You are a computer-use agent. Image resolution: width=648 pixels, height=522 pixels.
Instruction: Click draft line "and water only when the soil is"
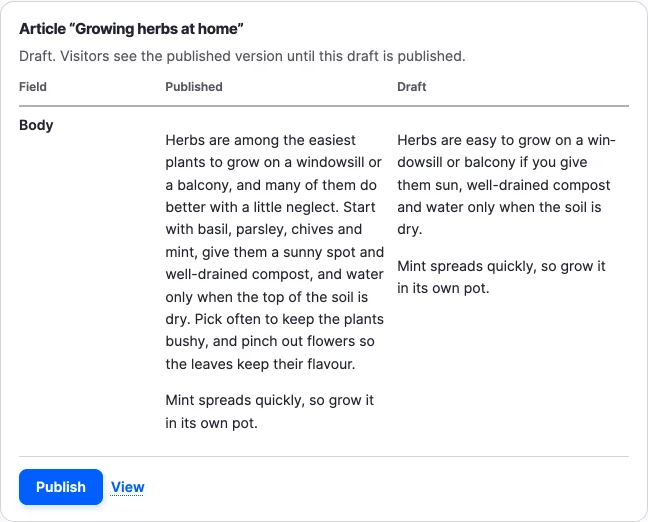(x=499, y=207)
